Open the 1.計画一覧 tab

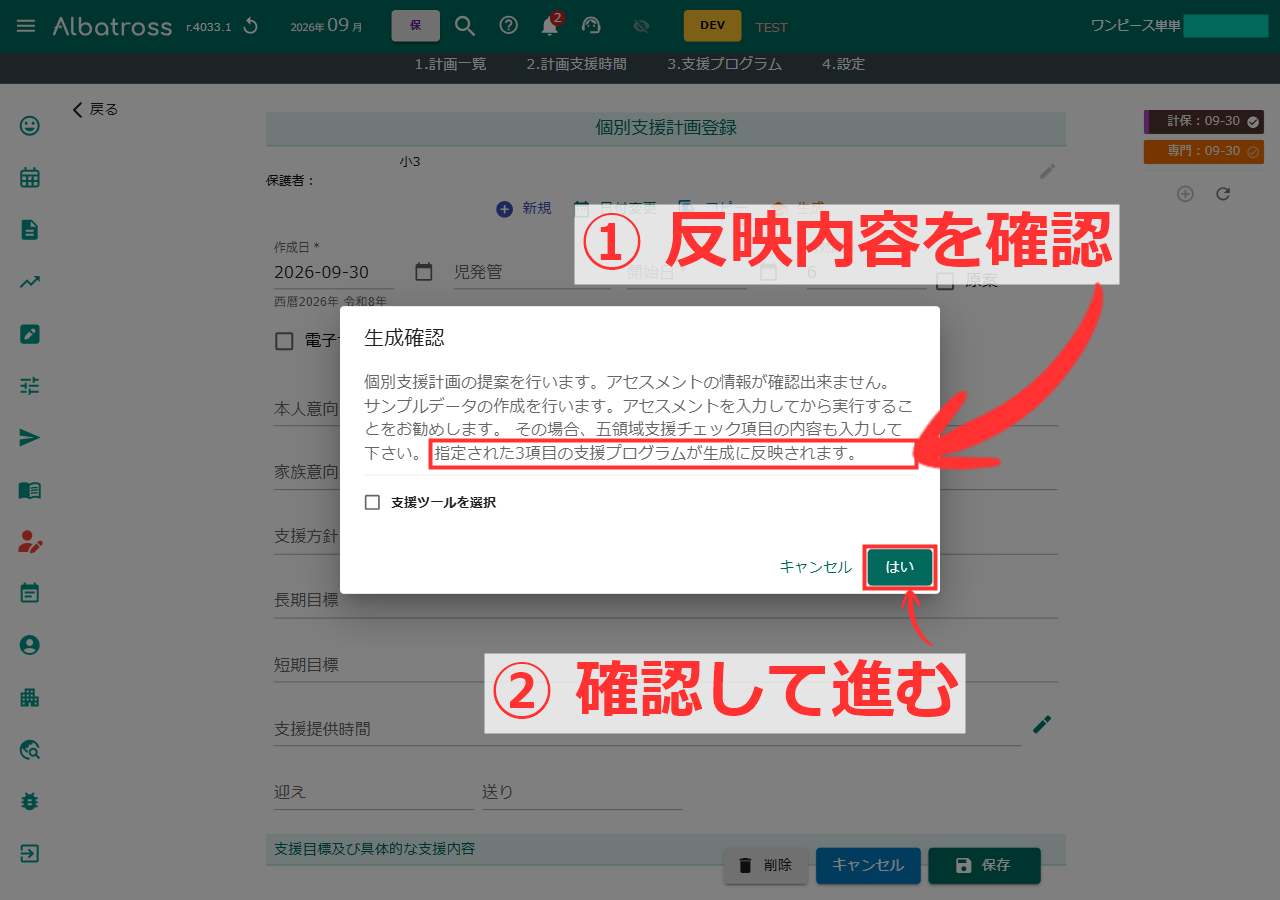[x=451, y=64]
